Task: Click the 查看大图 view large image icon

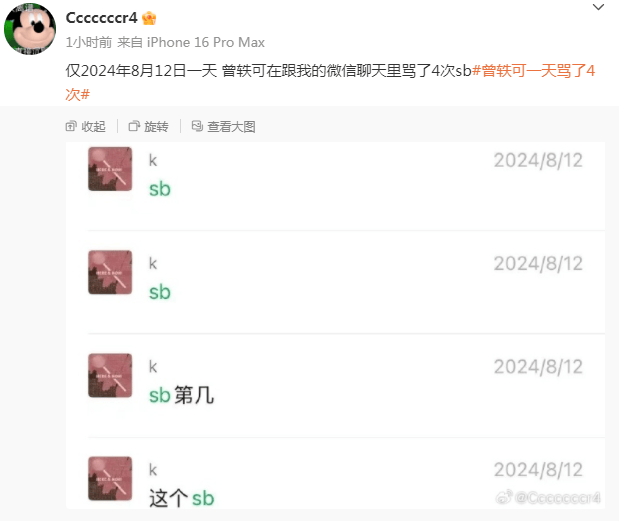Action: (x=197, y=126)
